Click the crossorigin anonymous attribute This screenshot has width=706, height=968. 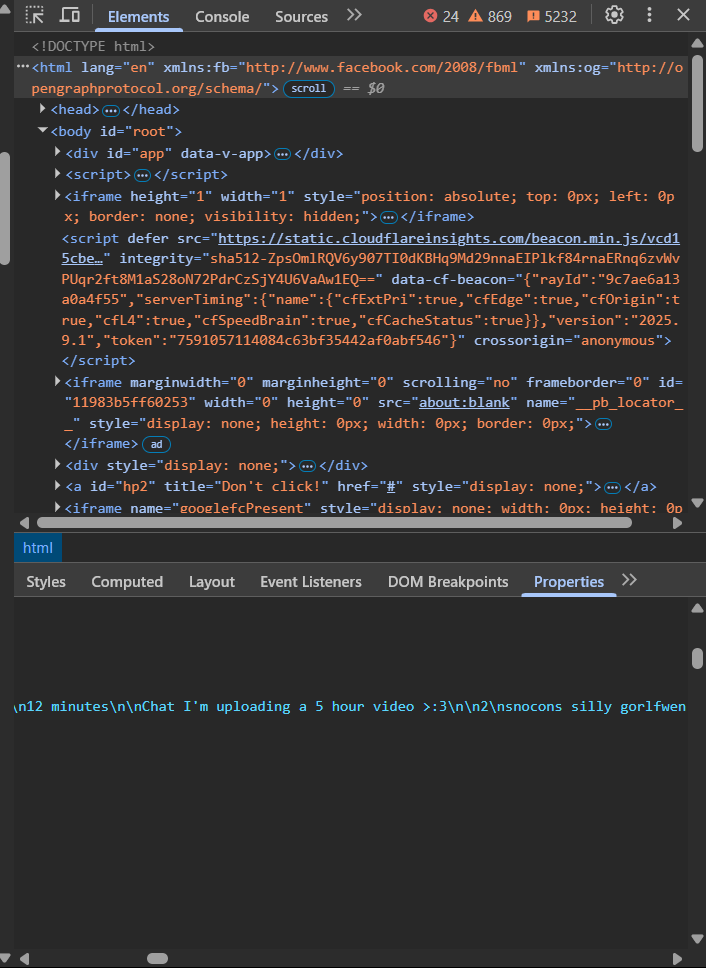coord(568,340)
